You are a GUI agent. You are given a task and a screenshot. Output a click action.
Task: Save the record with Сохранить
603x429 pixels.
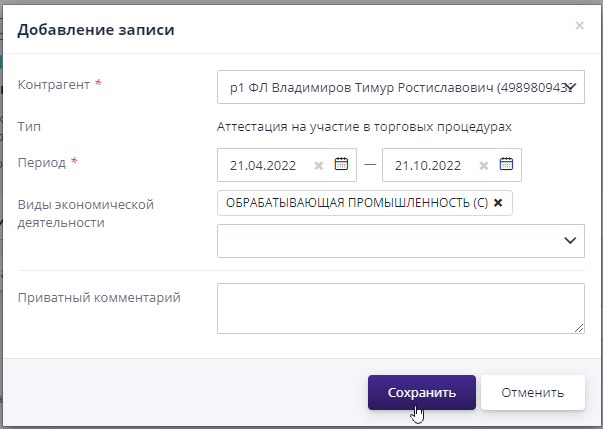pos(422,393)
